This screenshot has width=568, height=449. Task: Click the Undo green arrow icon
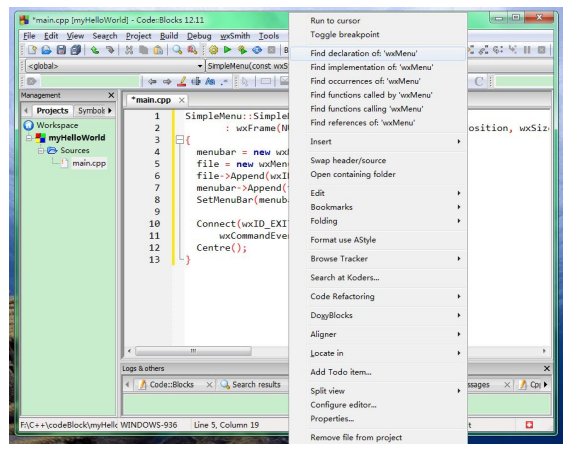(95, 50)
